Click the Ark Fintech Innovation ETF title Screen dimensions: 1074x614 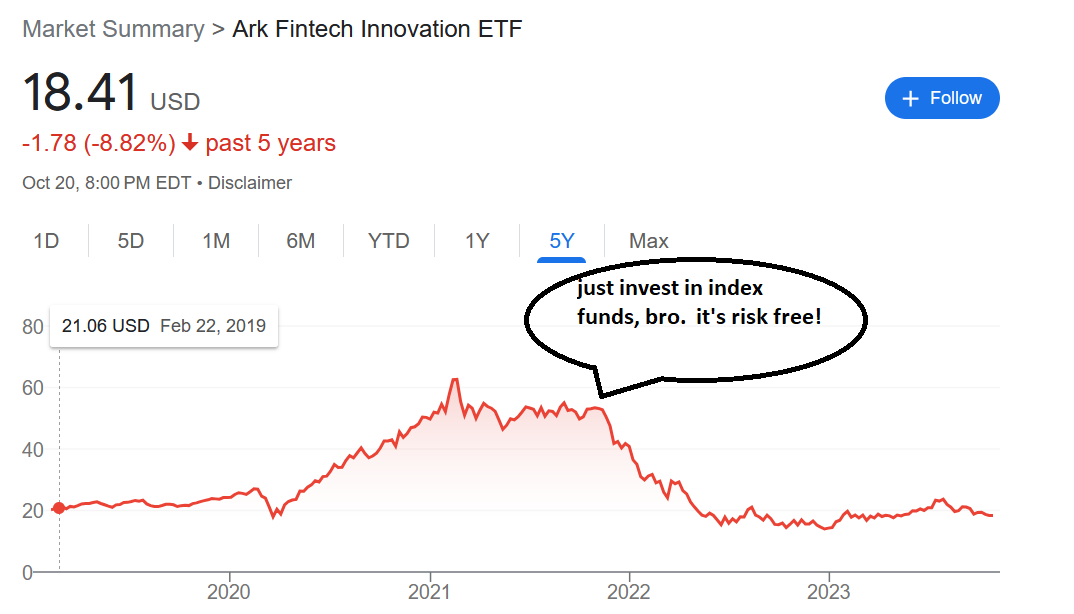(x=377, y=29)
